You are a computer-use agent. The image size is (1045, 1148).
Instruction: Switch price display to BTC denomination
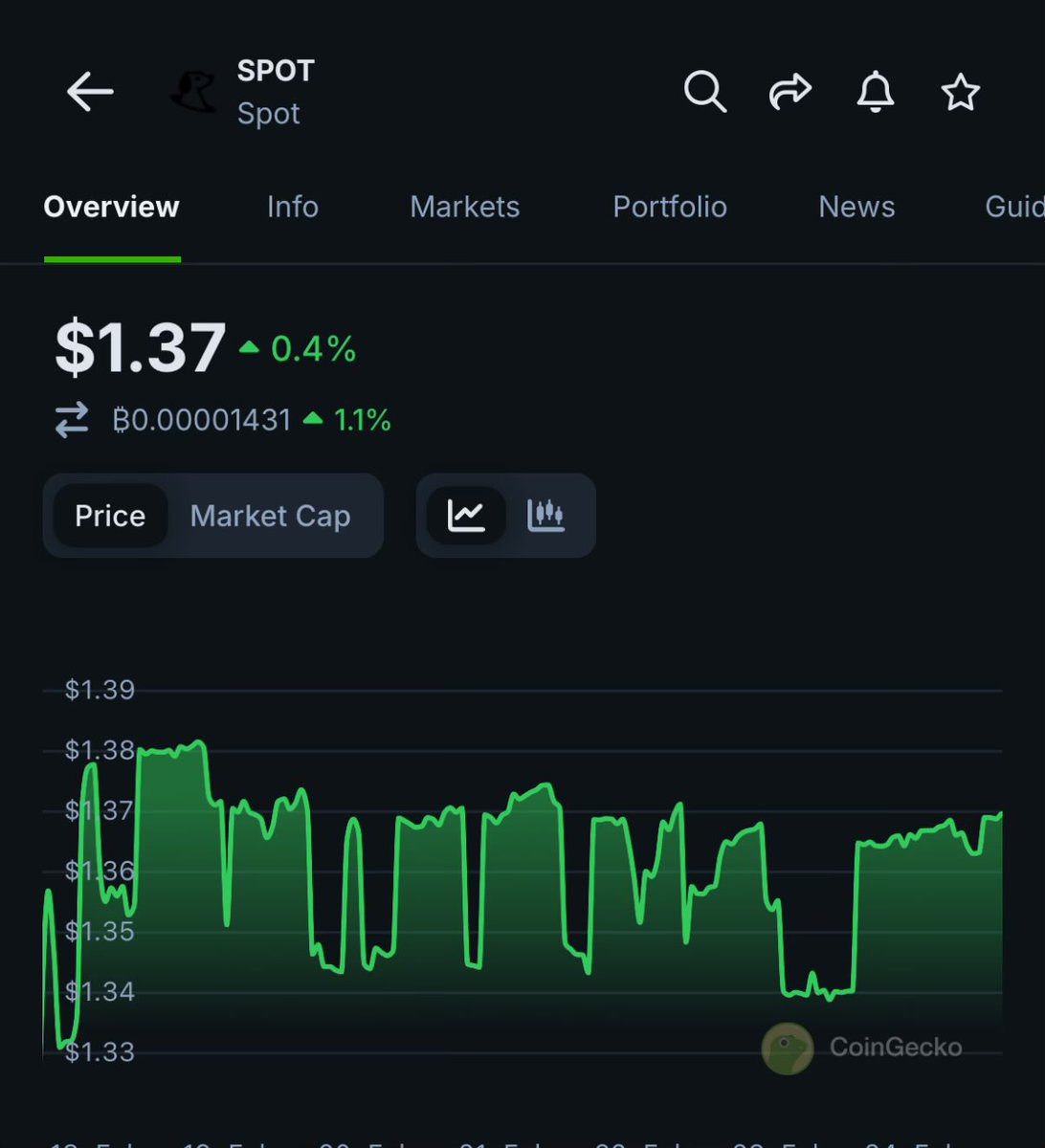(203, 419)
